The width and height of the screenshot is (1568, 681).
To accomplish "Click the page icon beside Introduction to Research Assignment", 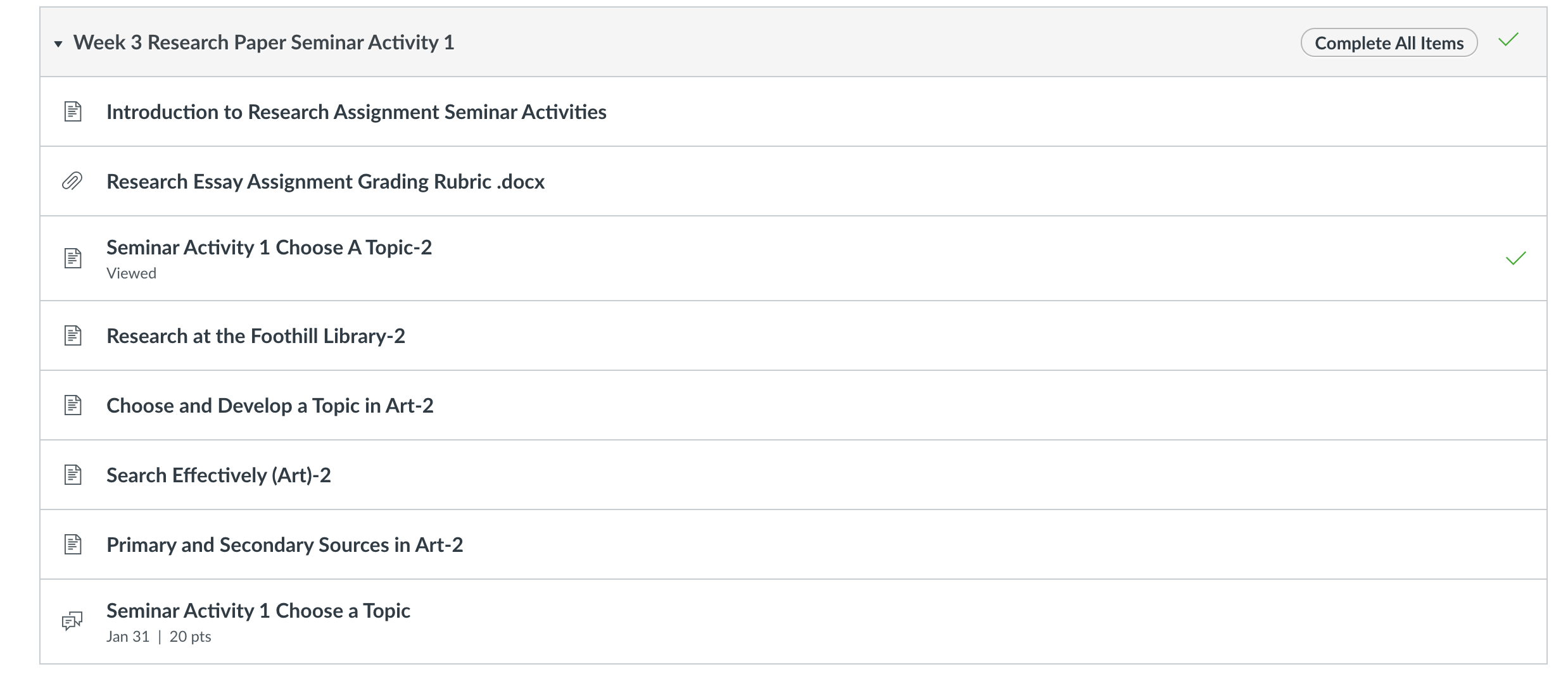I will click(73, 112).
